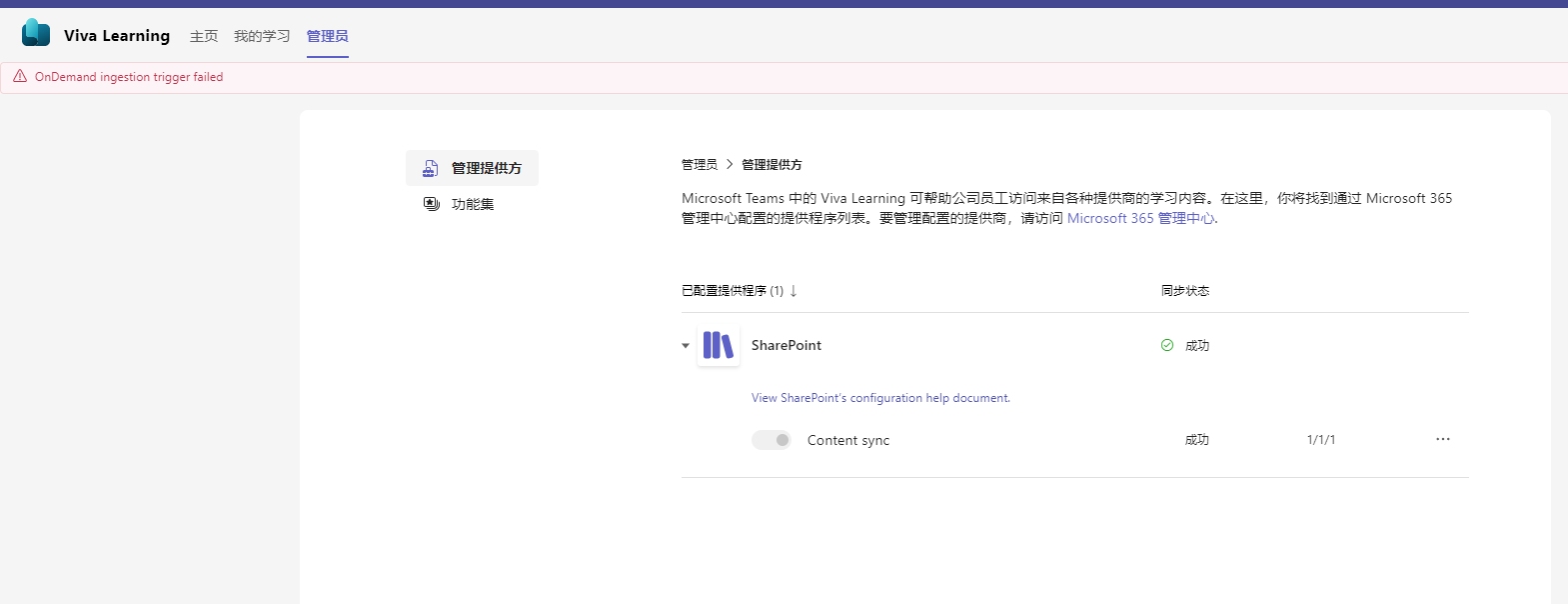Viewport: 1568px width, 604px height.
Task: Click the SharePoint library icon
Action: point(719,345)
